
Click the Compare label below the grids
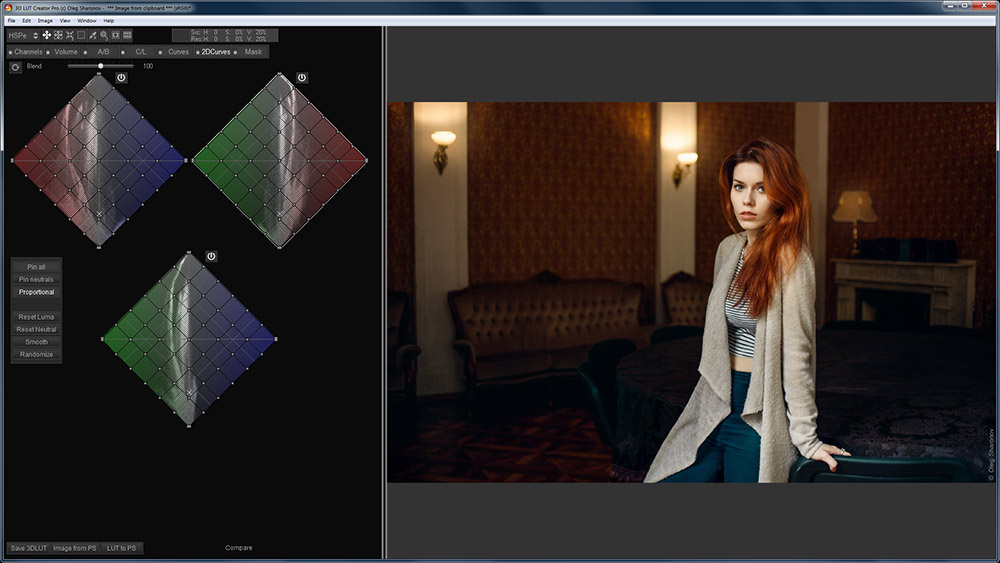(x=239, y=548)
